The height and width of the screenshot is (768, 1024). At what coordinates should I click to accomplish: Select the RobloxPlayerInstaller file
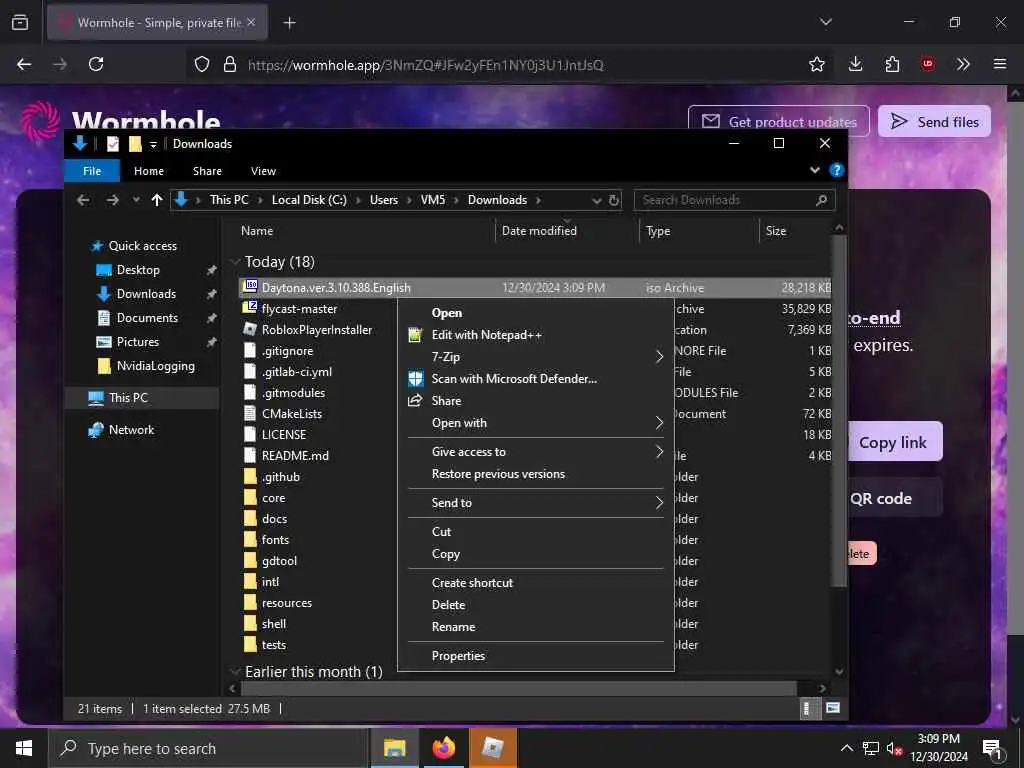pyautogui.click(x=317, y=330)
